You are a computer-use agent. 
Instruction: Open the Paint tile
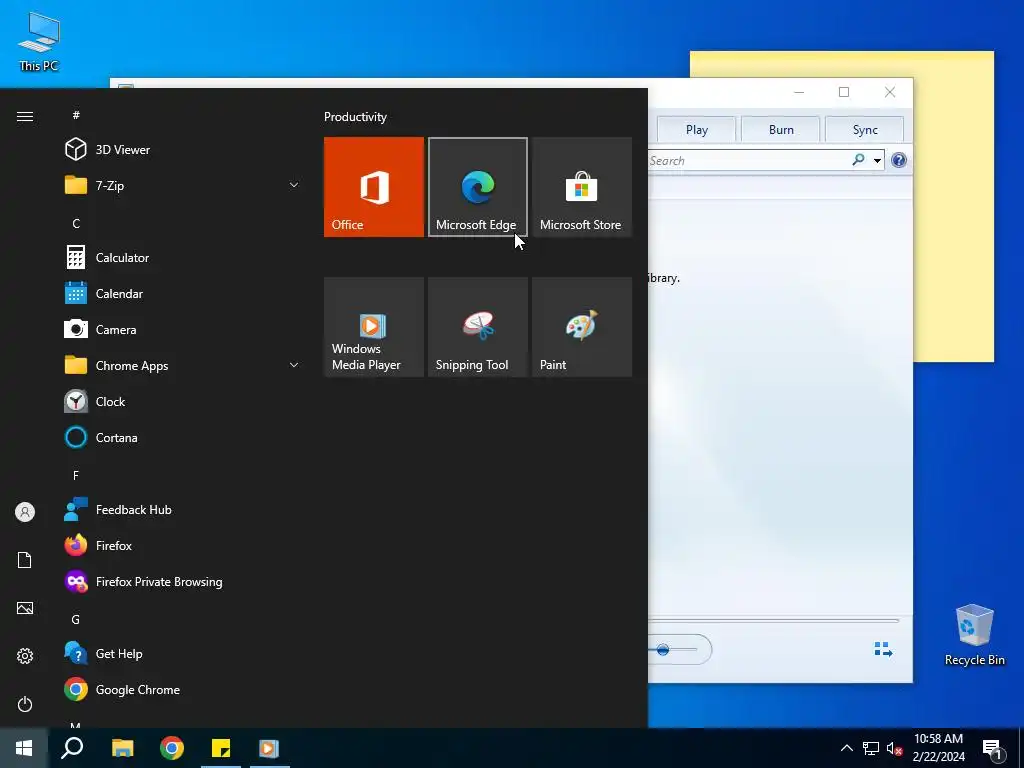(x=582, y=327)
